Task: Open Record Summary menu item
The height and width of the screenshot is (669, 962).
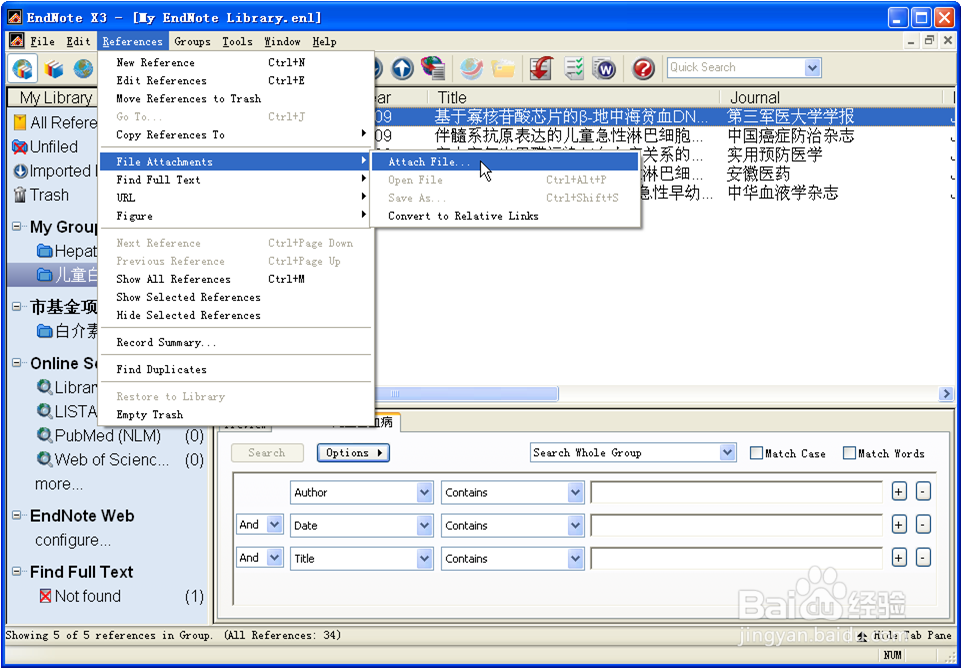Action: 236,342
